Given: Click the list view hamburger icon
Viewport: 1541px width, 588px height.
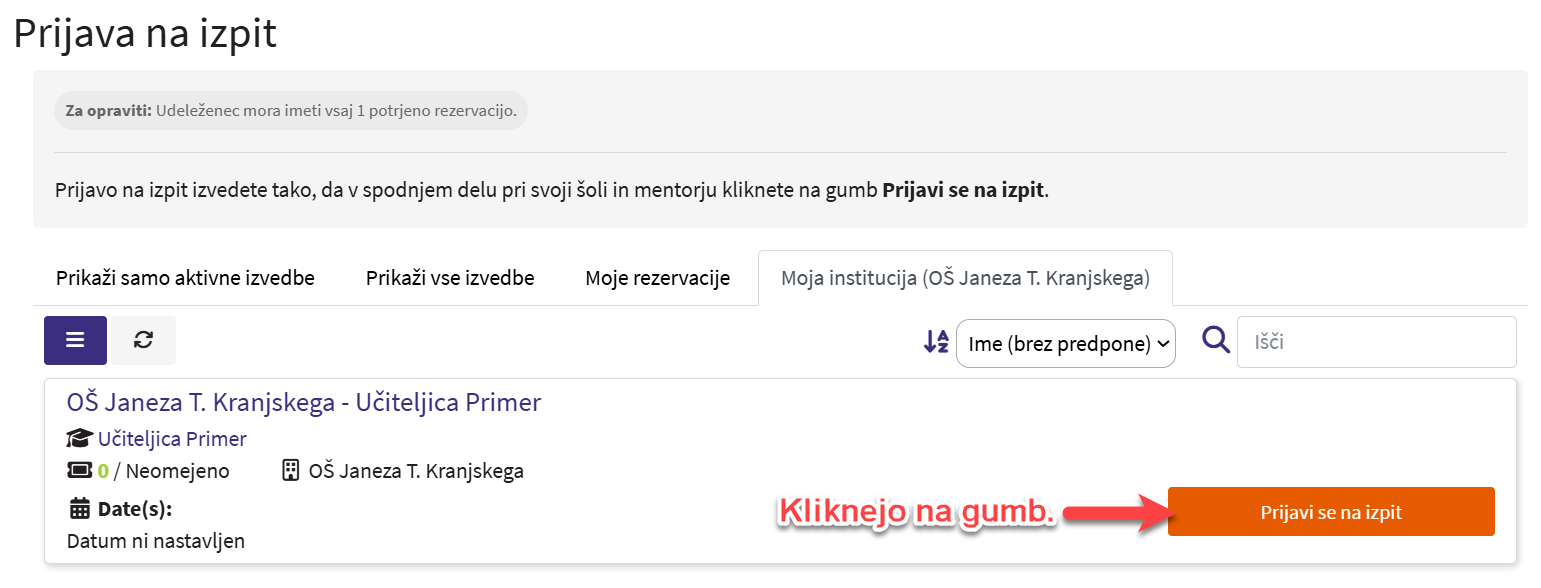Looking at the screenshot, I should 75,340.
